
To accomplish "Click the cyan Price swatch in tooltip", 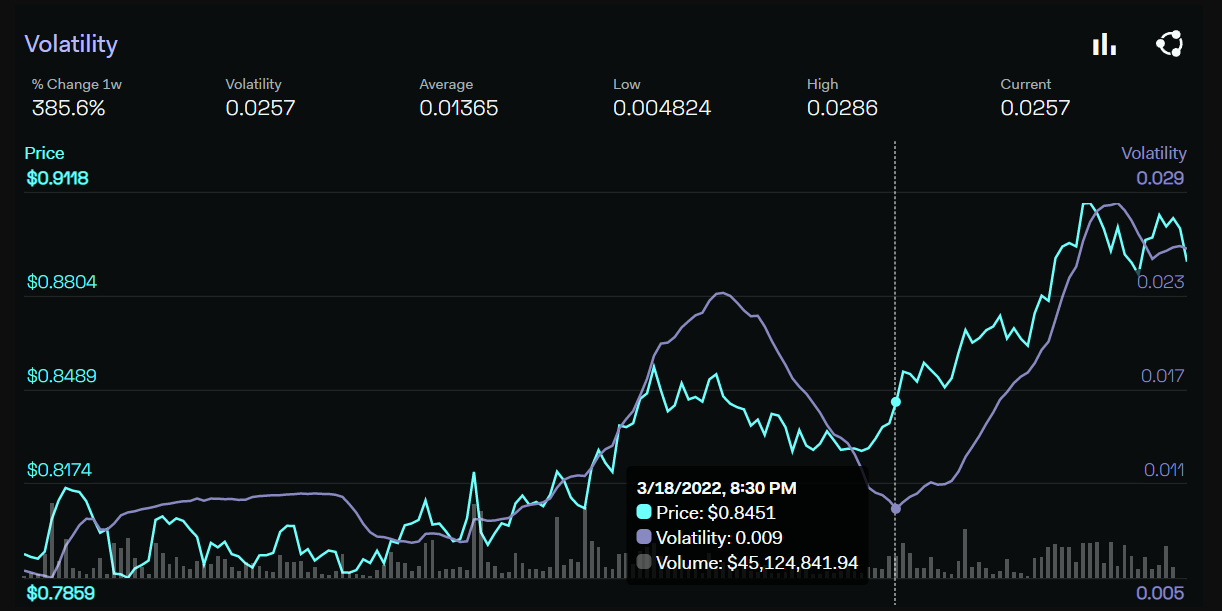I will pyautogui.click(x=644, y=513).
